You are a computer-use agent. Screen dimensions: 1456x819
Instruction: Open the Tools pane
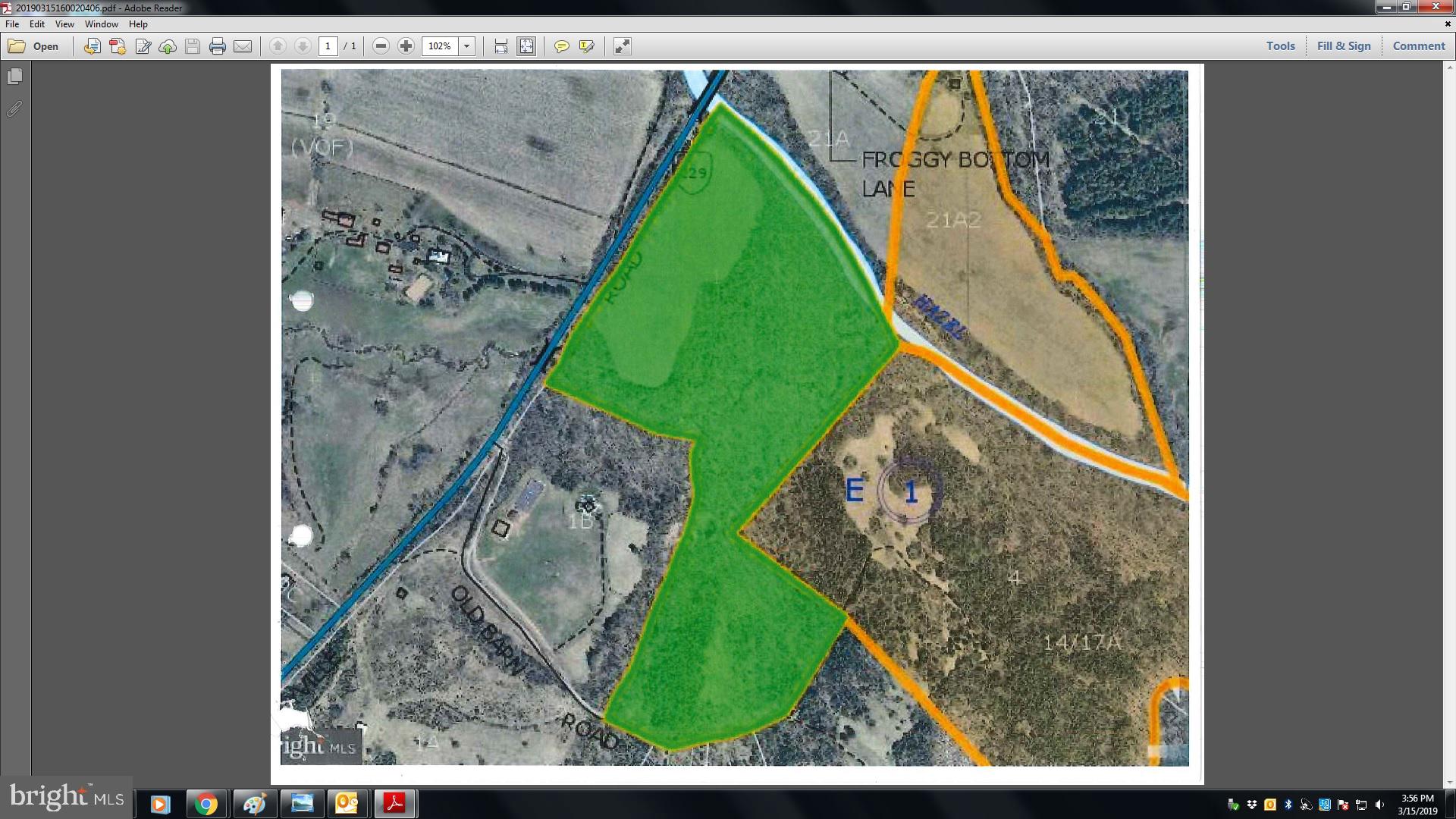coord(1280,46)
